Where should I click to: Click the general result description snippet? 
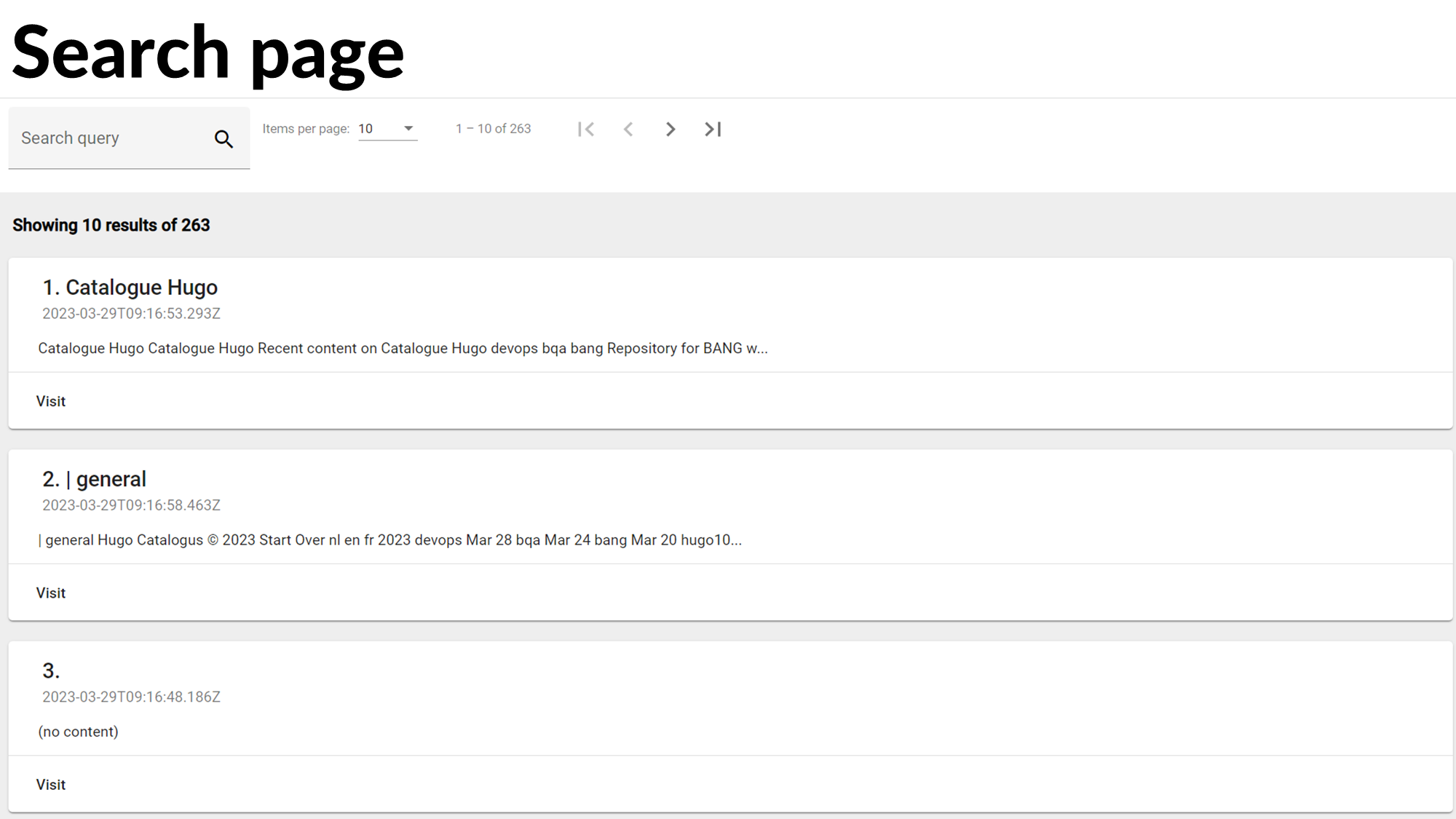pyautogui.click(x=389, y=540)
